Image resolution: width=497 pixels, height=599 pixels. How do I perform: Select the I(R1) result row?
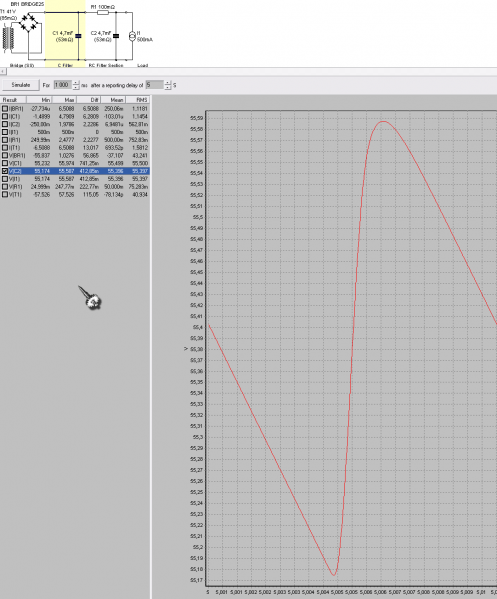[x=75, y=140]
